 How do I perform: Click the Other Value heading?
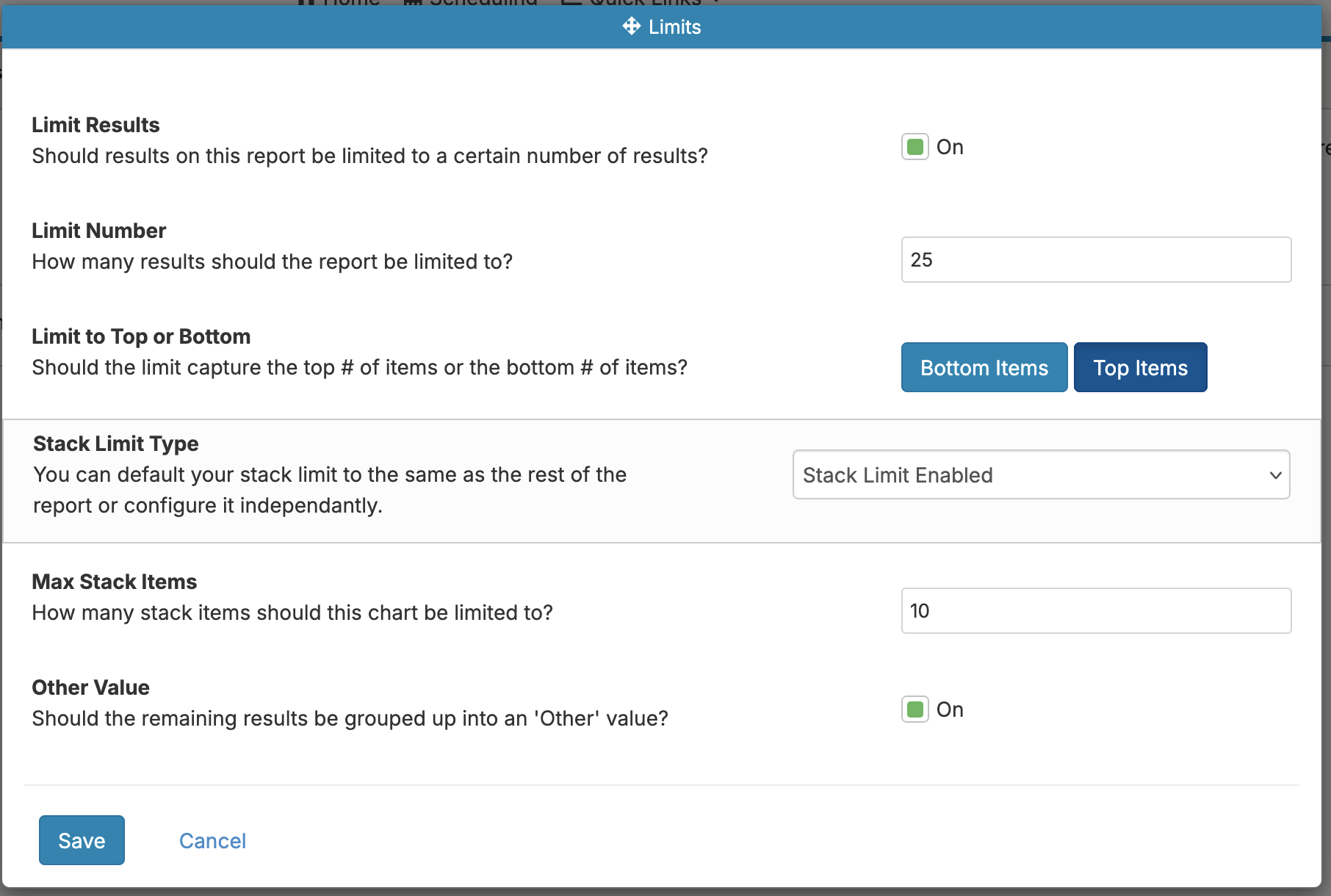(91, 687)
